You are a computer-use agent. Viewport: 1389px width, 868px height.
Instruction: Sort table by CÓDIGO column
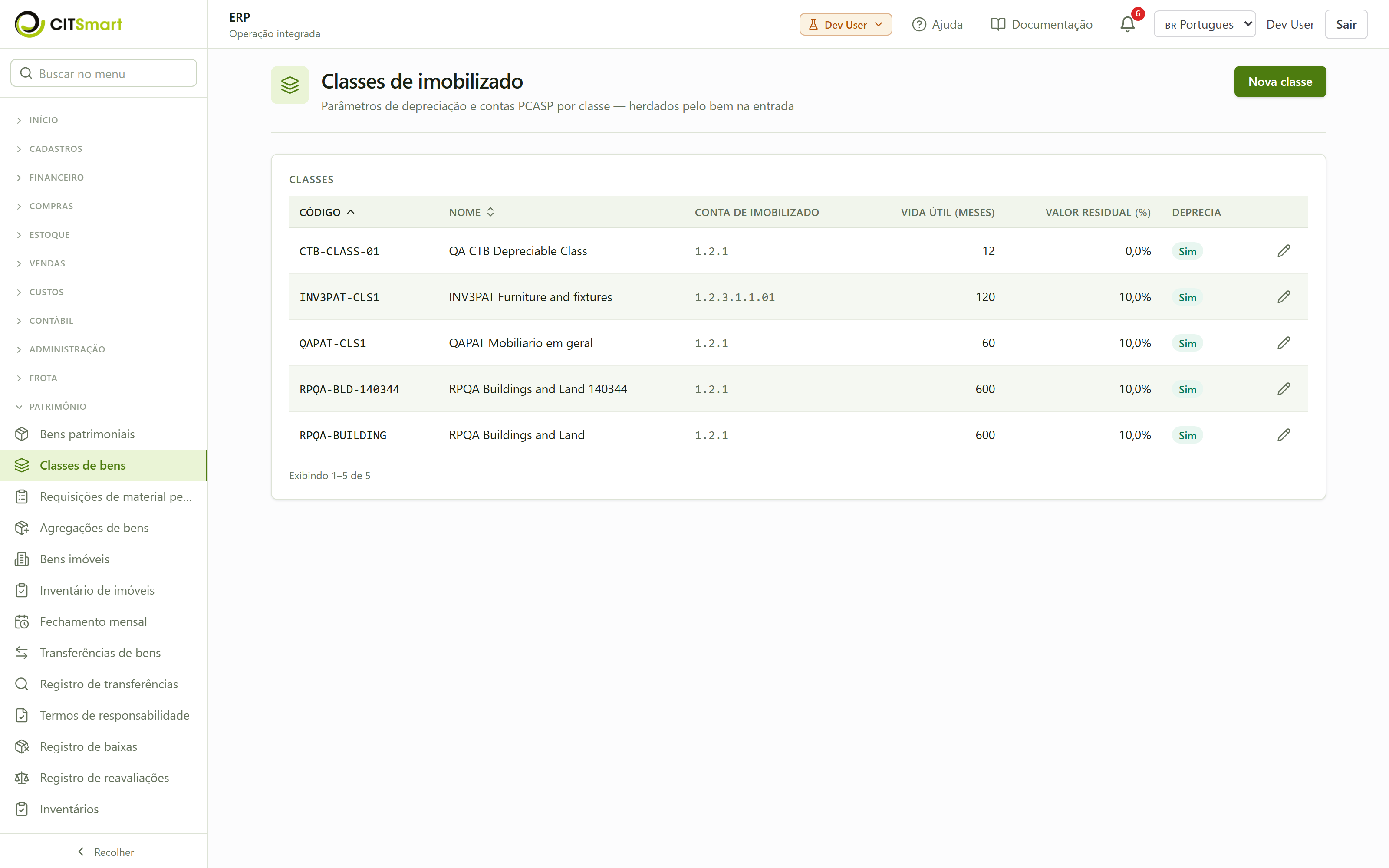[326, 212]
